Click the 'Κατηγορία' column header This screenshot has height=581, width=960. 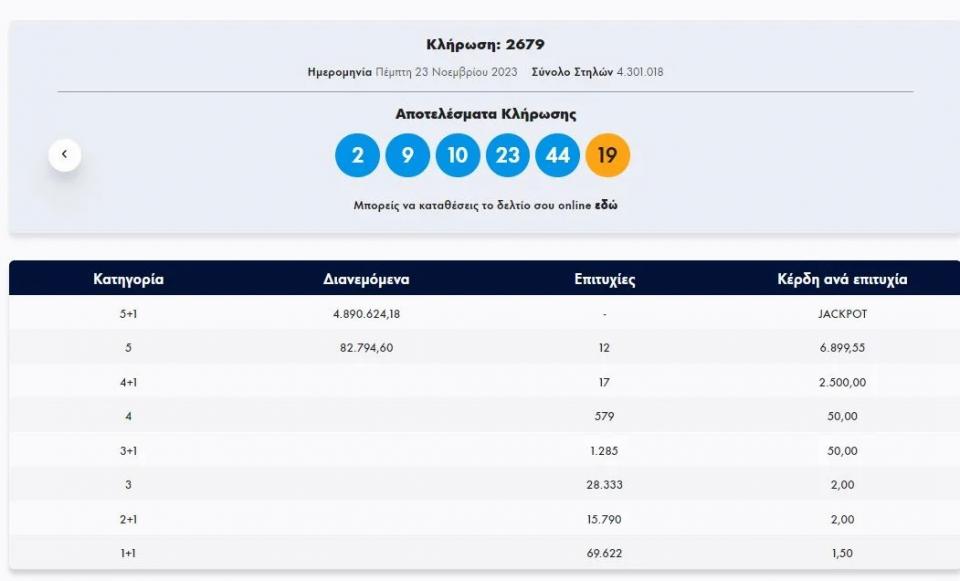128,279
